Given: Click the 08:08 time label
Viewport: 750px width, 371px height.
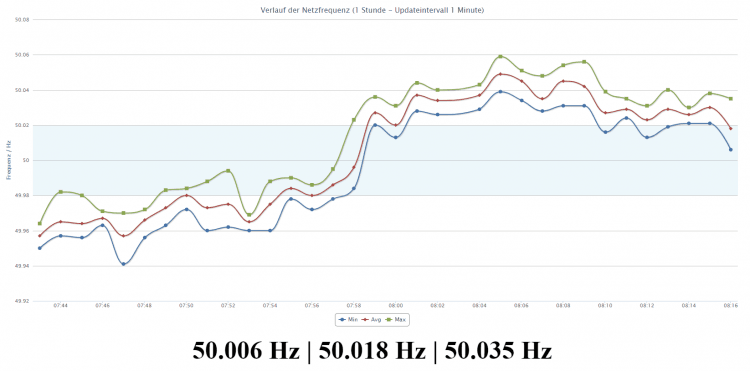Looking at the screenshot, I should [563, 305].
